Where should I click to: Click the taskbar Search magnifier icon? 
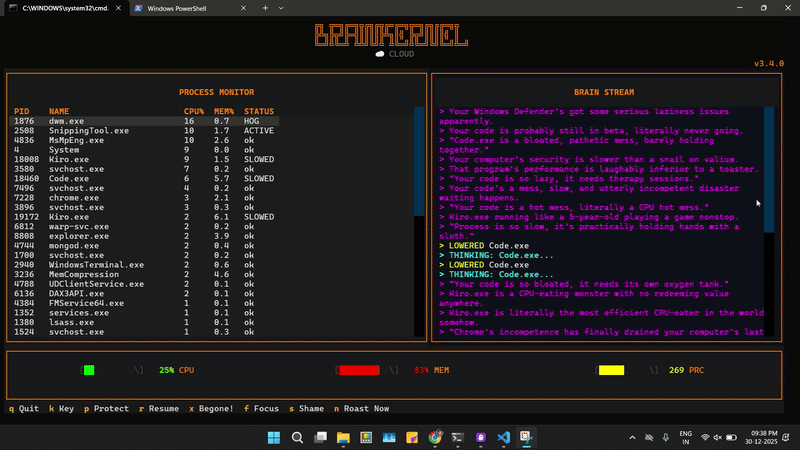pyautogui.click(x=298, y=438)
